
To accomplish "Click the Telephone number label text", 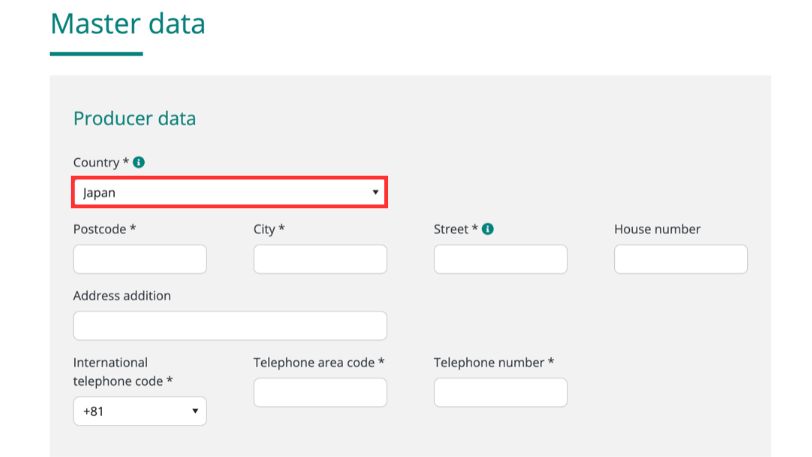I will (493, 362).
